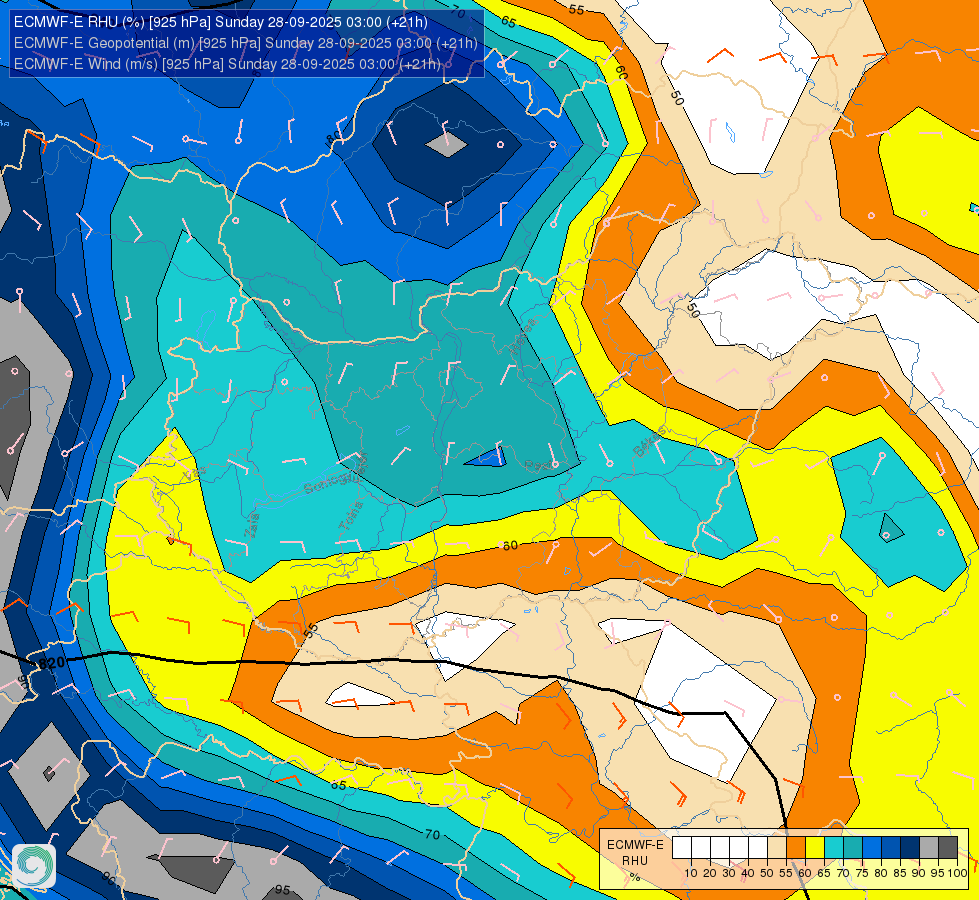Viewport: 979px width, 900px height.
Task: Pick the navy 85–90% legend swatch
Action: (910, 848)
